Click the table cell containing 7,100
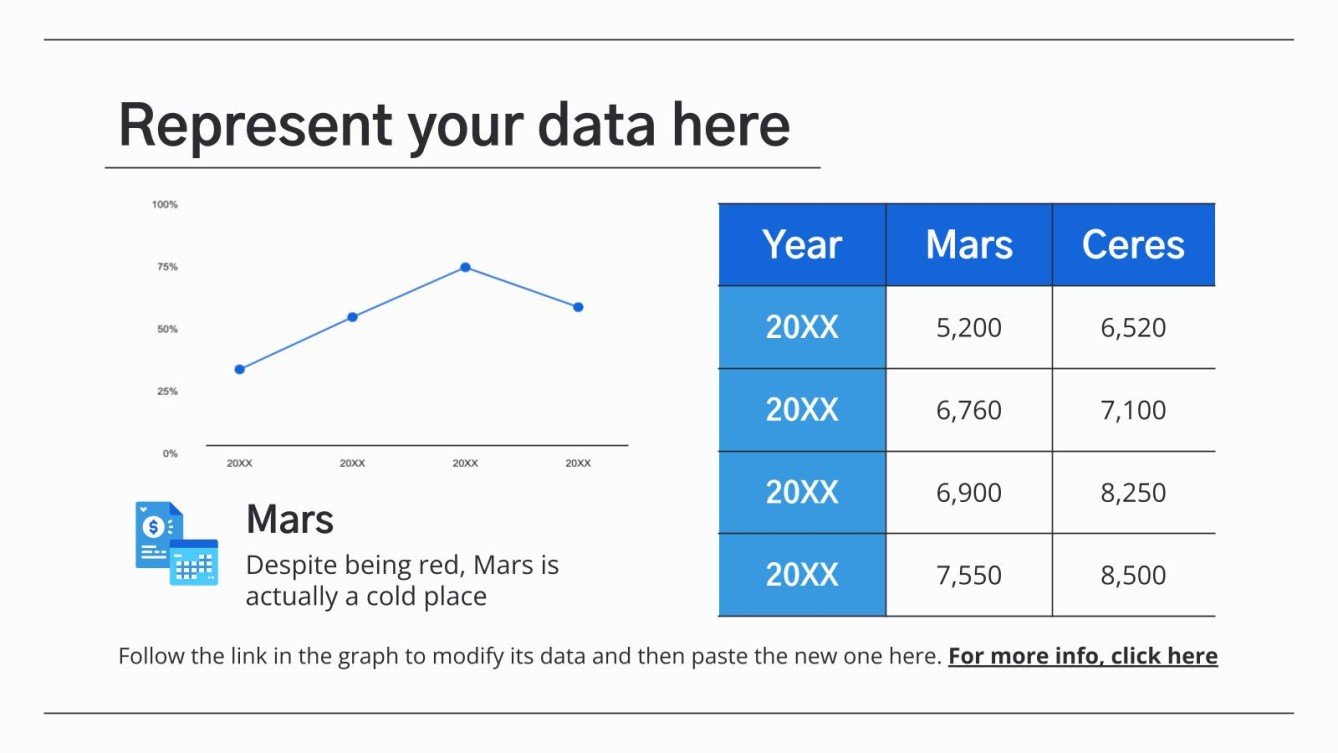 pyautogui.click(x=1133, y=410)
